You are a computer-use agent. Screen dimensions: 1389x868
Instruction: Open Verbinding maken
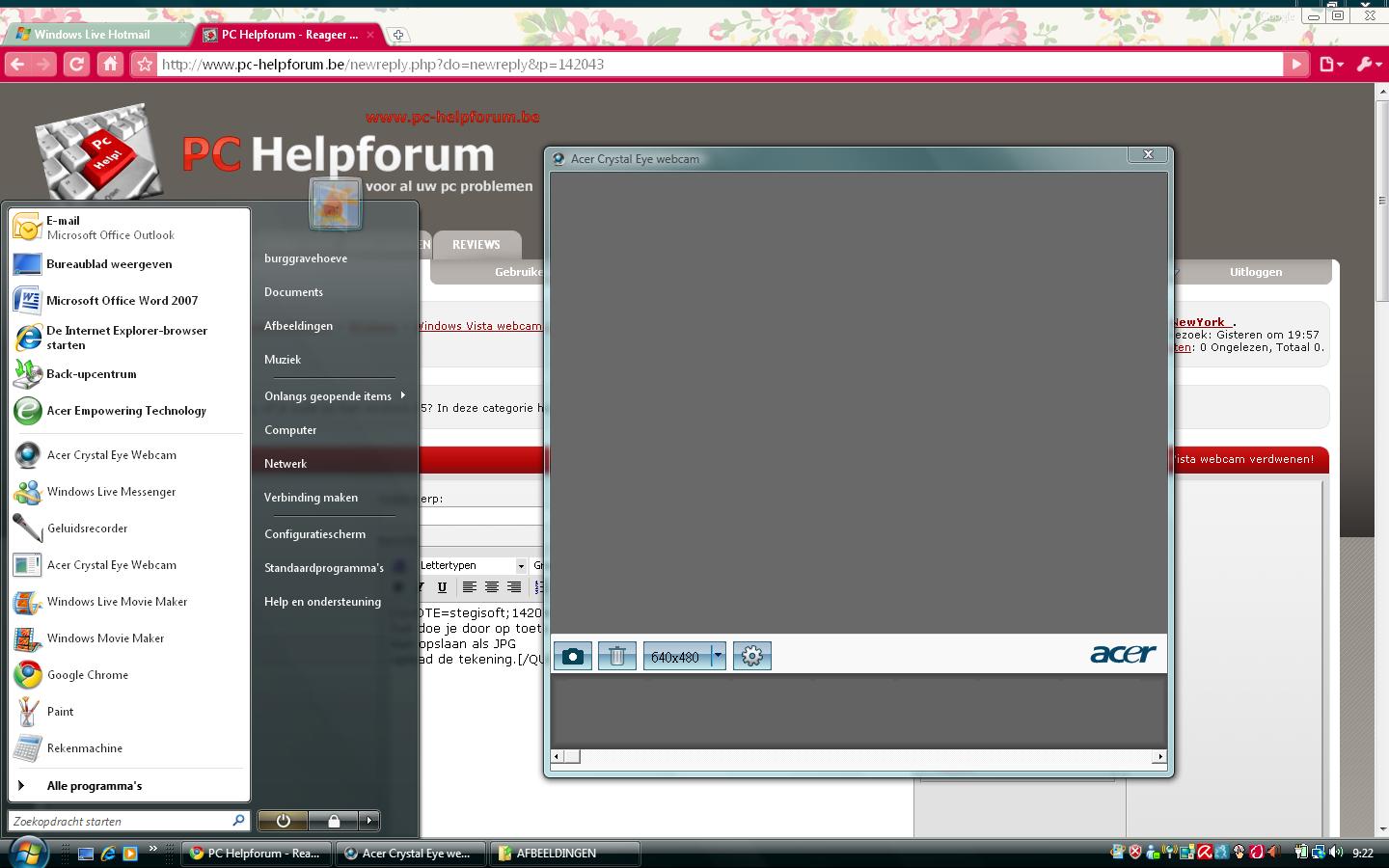(x=311, y=498)
